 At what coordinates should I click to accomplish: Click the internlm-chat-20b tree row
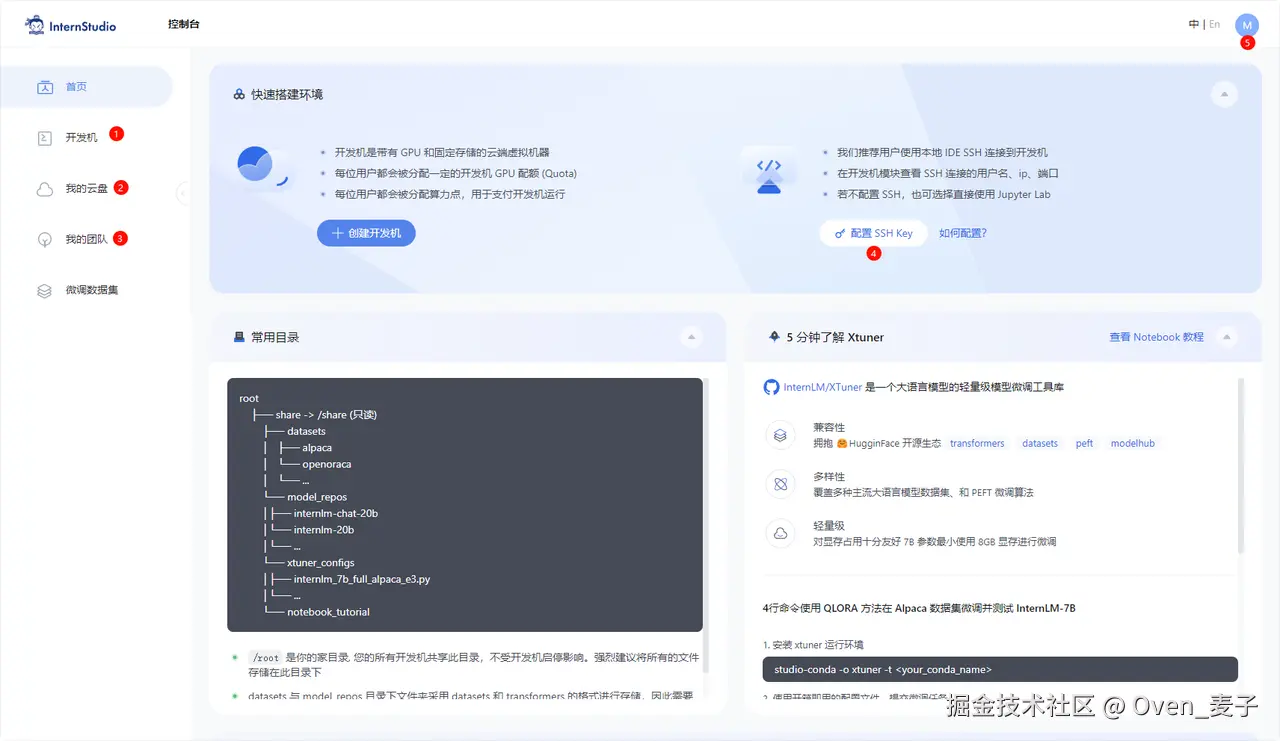click(x=336, y=513)
